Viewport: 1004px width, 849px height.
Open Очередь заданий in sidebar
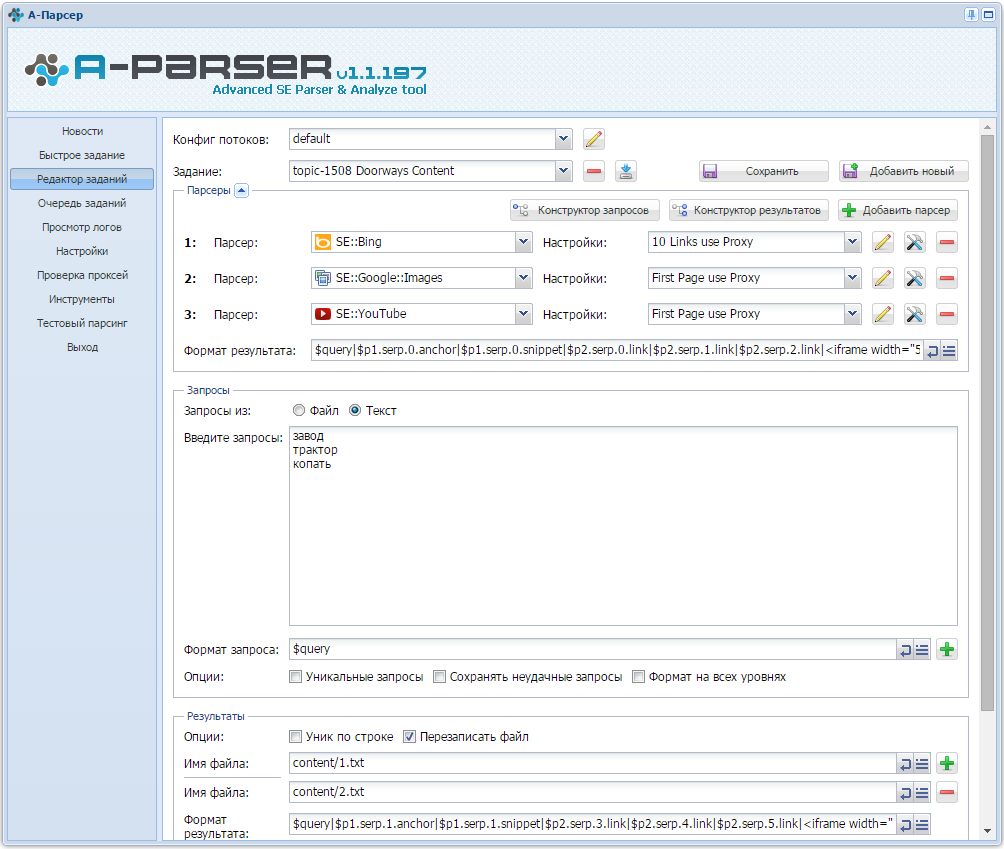tap(82, 203)
